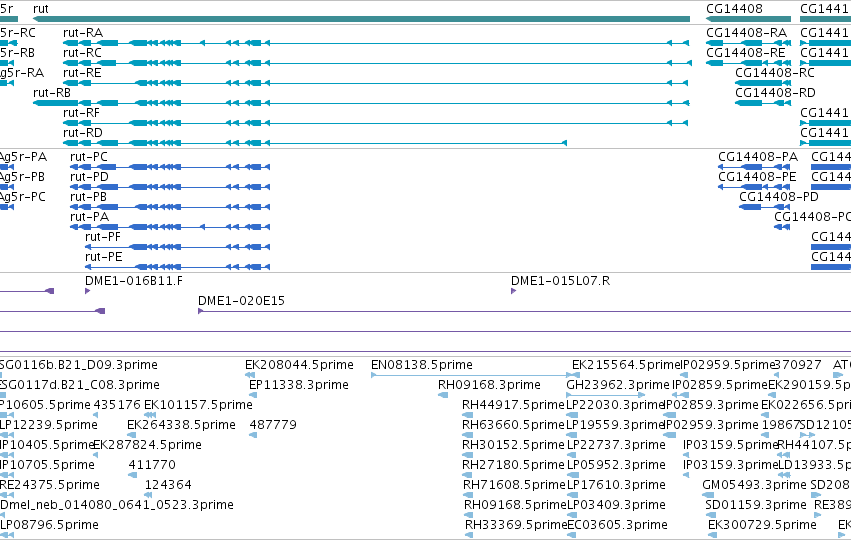Click the 124364 EST label
851x540 pixels.
[168, 485]
